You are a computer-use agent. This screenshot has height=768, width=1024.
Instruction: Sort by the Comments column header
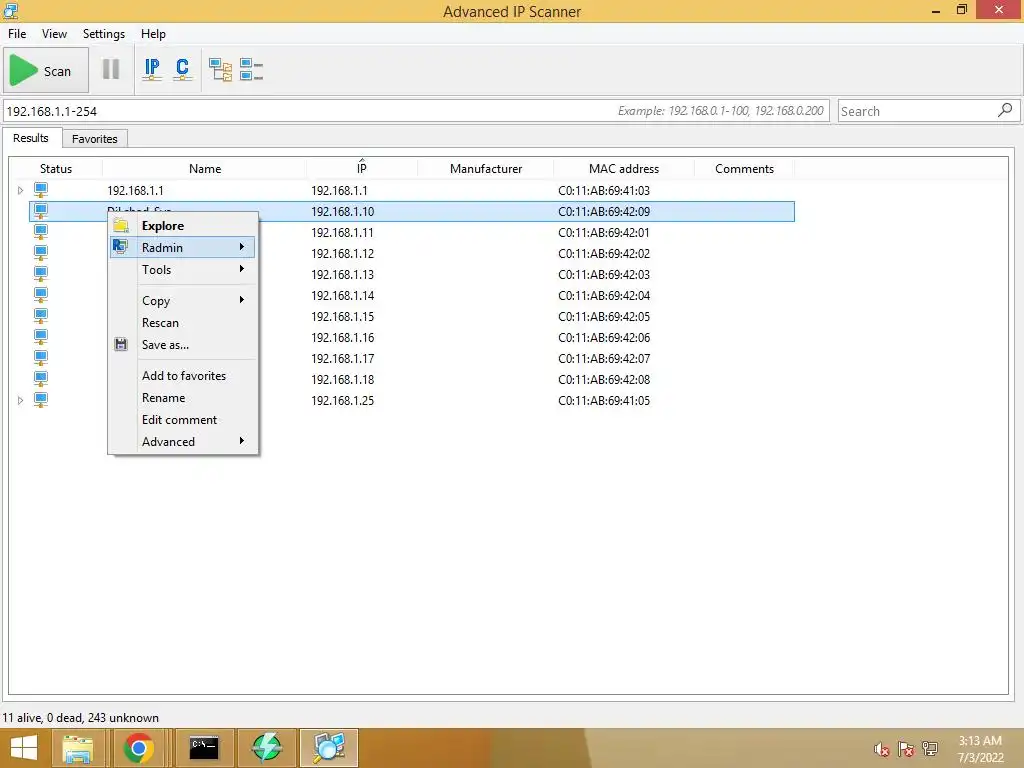point(744,168)
